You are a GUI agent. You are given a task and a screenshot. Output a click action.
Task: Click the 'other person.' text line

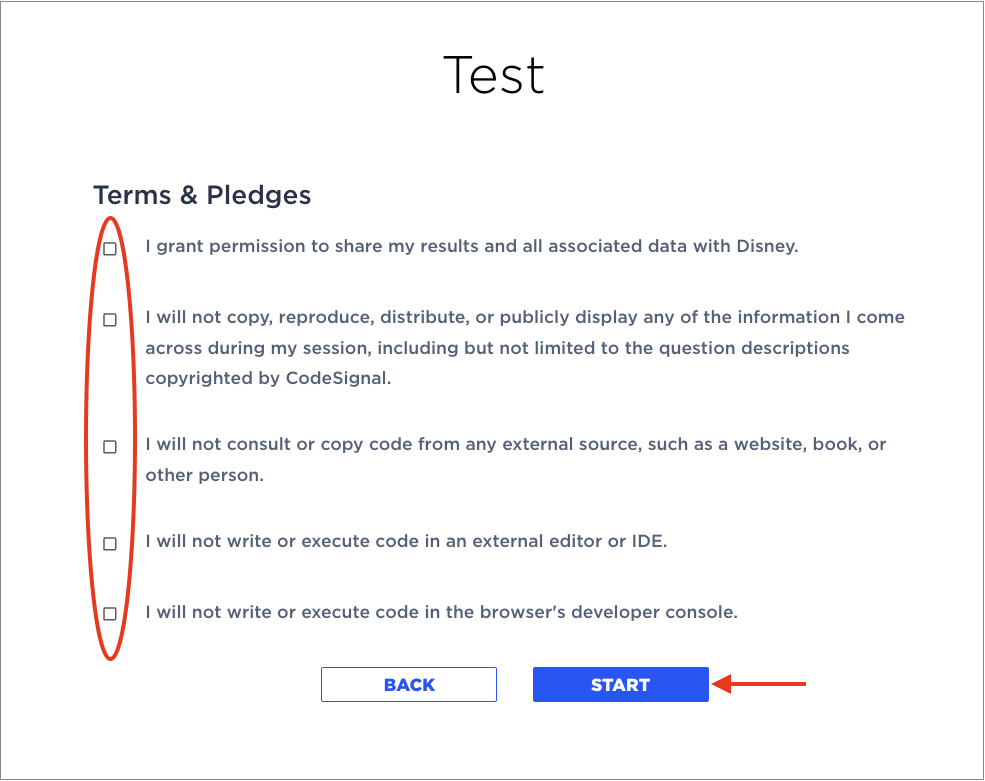(204, 475)
